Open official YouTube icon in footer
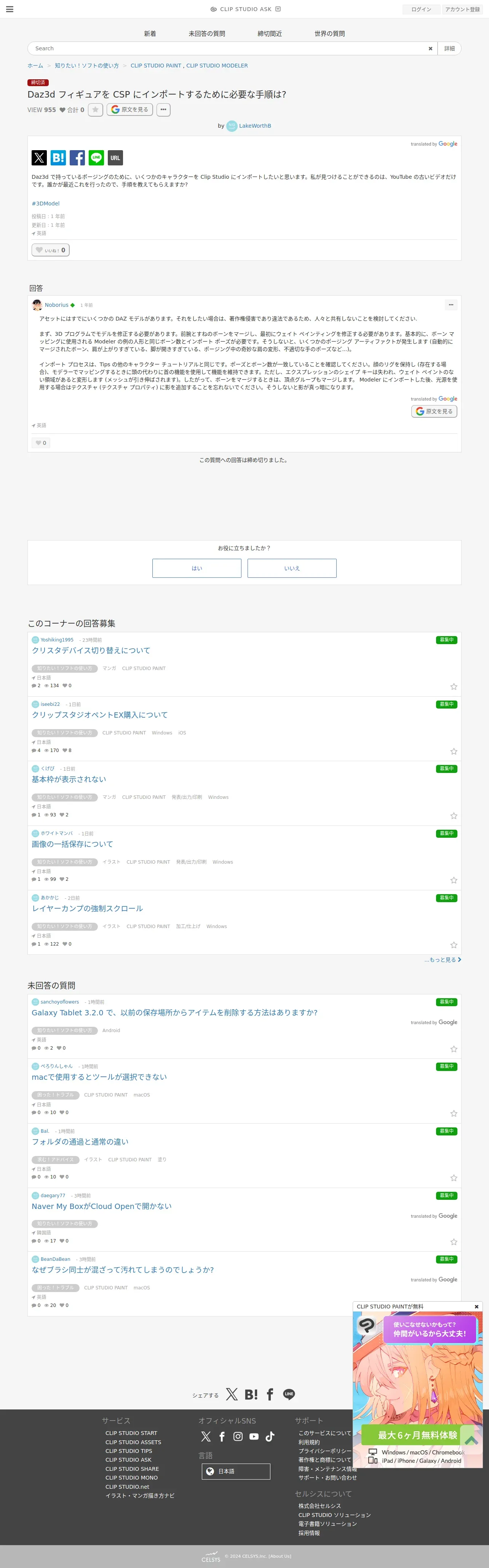 [x=254, y=1437]
